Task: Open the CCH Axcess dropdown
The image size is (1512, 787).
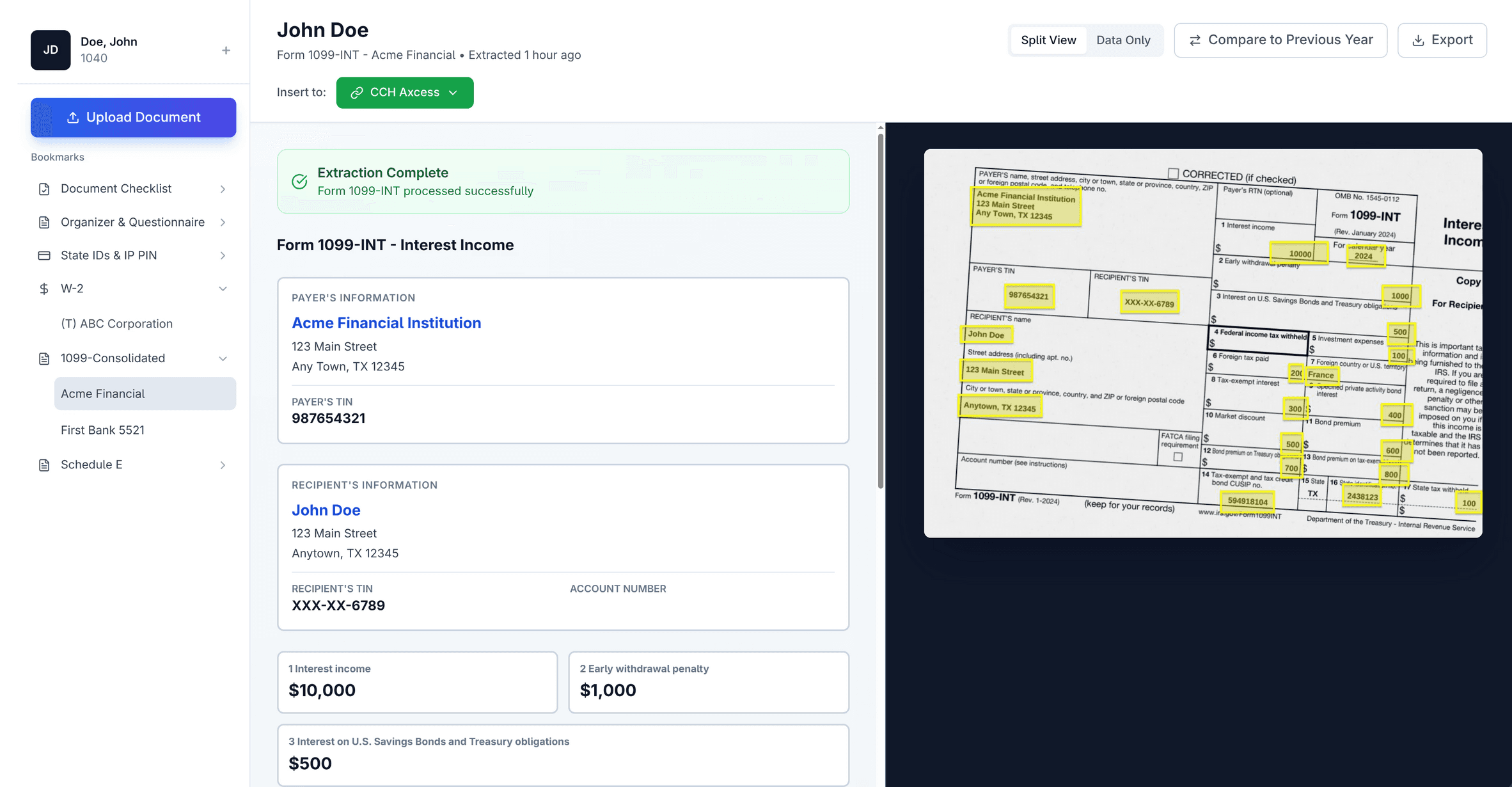Action: (x=453, y=93)
